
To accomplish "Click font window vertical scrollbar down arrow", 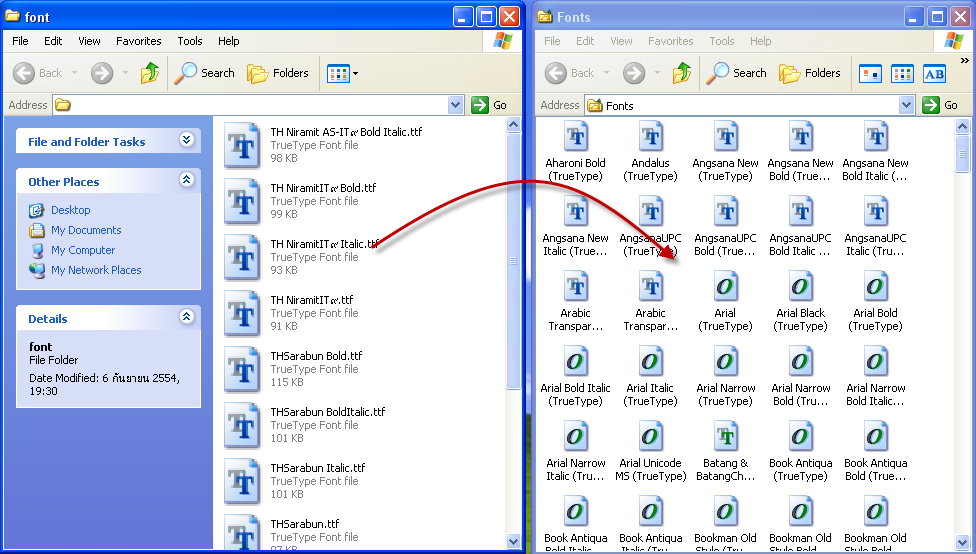I will click(514, 541).
